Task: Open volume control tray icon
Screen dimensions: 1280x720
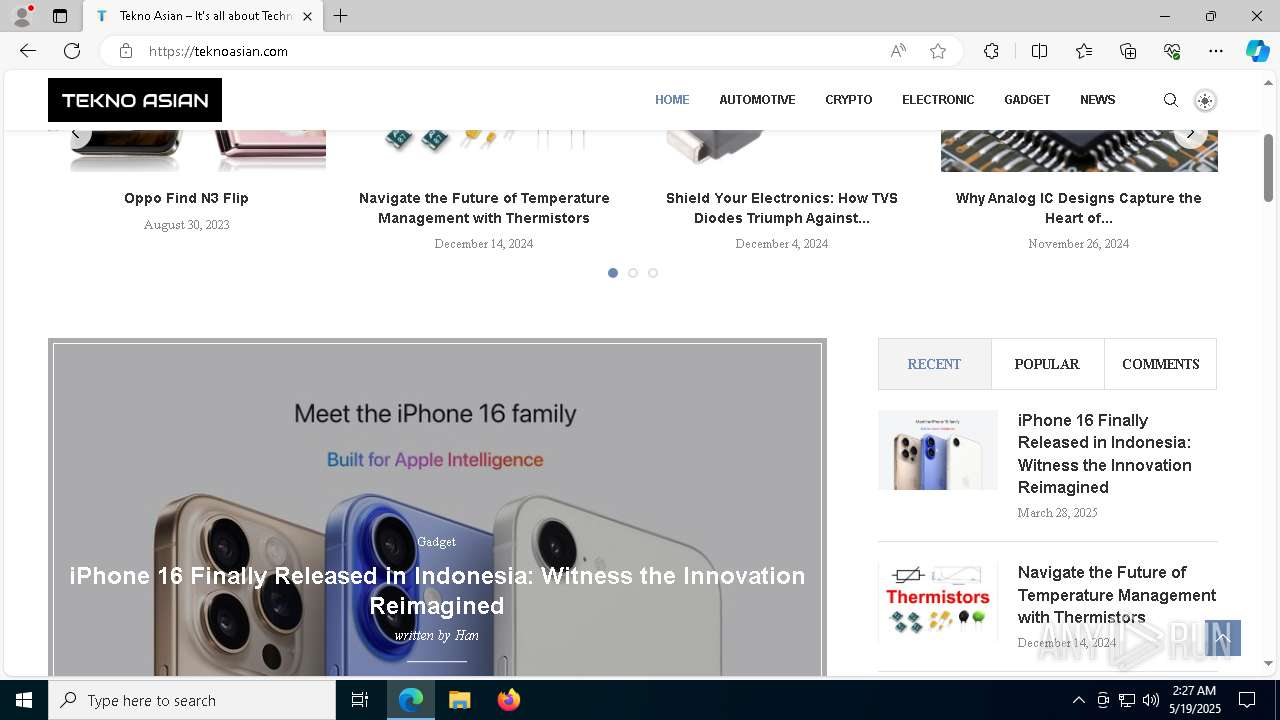Action: click(x=1151, y=700)
